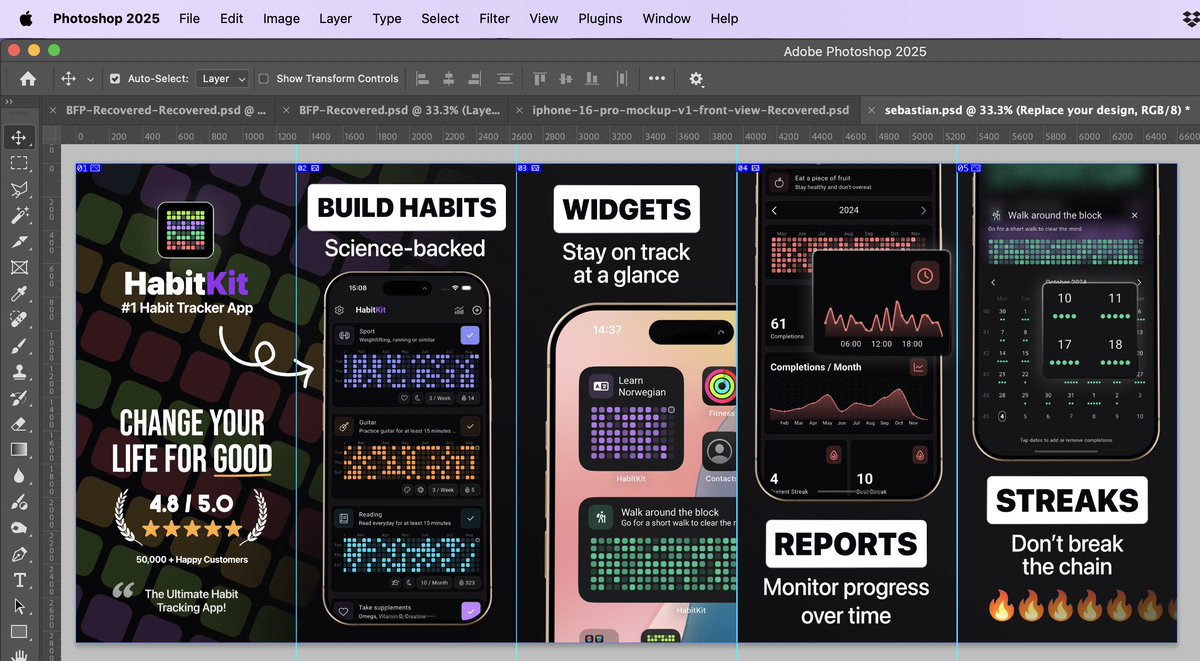Image resolution: width=1200 pixels, height=661 pixels.
Task: Select the Path Selection arrow tool
Action: (x=19, y=606)
